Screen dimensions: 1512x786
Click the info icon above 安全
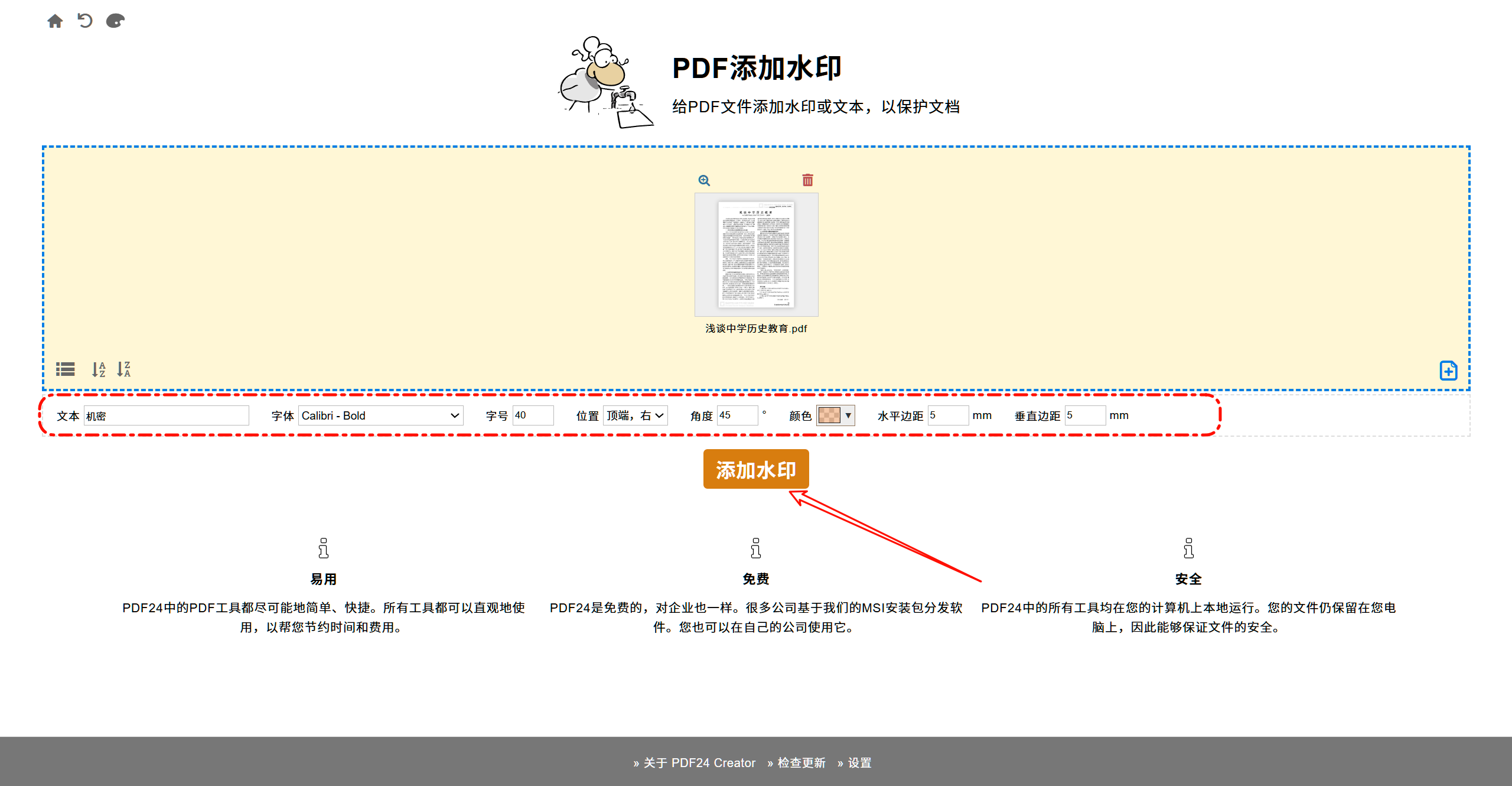click(1188, 548)
